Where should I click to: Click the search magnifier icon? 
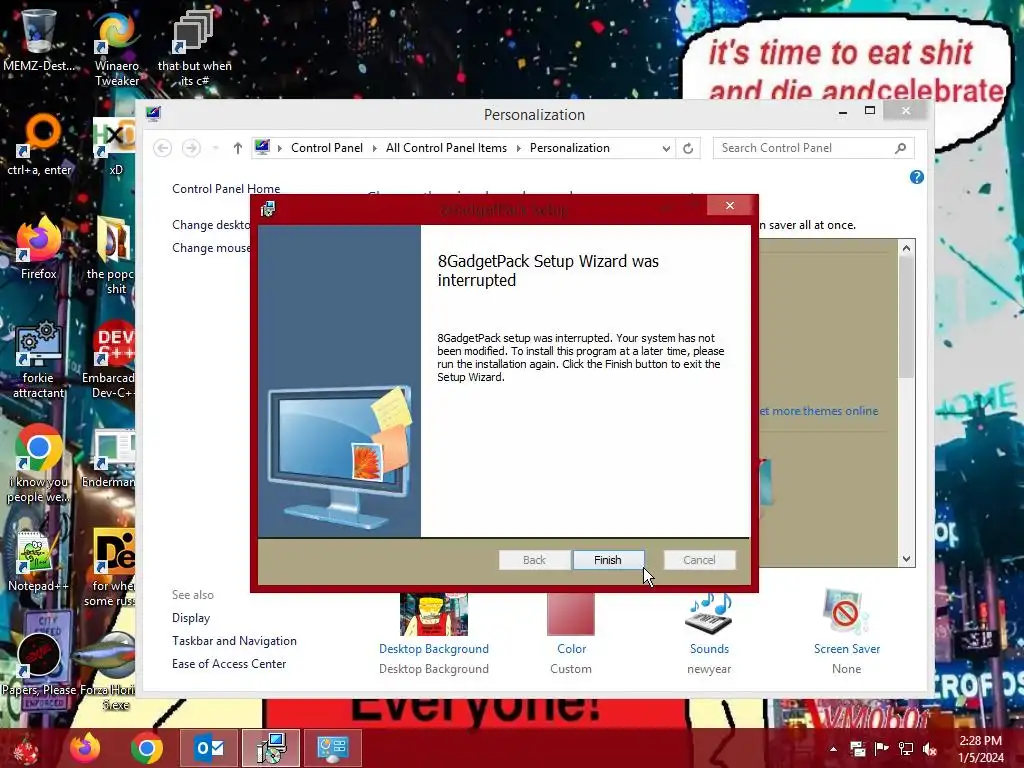tap(901, 148)
